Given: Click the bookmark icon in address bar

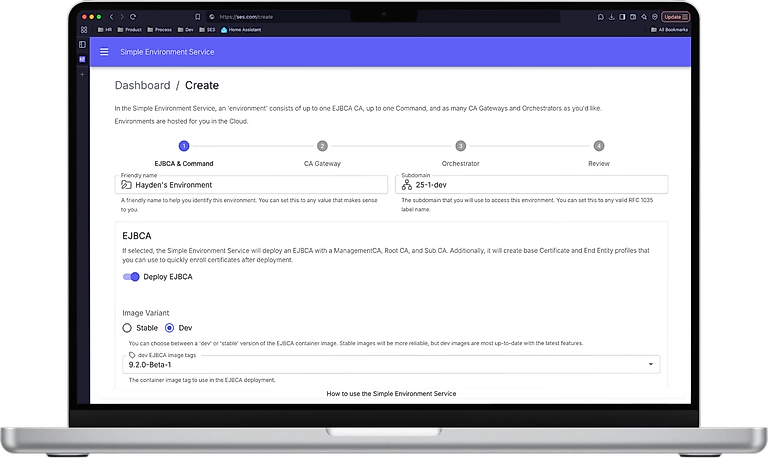Looking at the screenshot, I should click(198, 17).
